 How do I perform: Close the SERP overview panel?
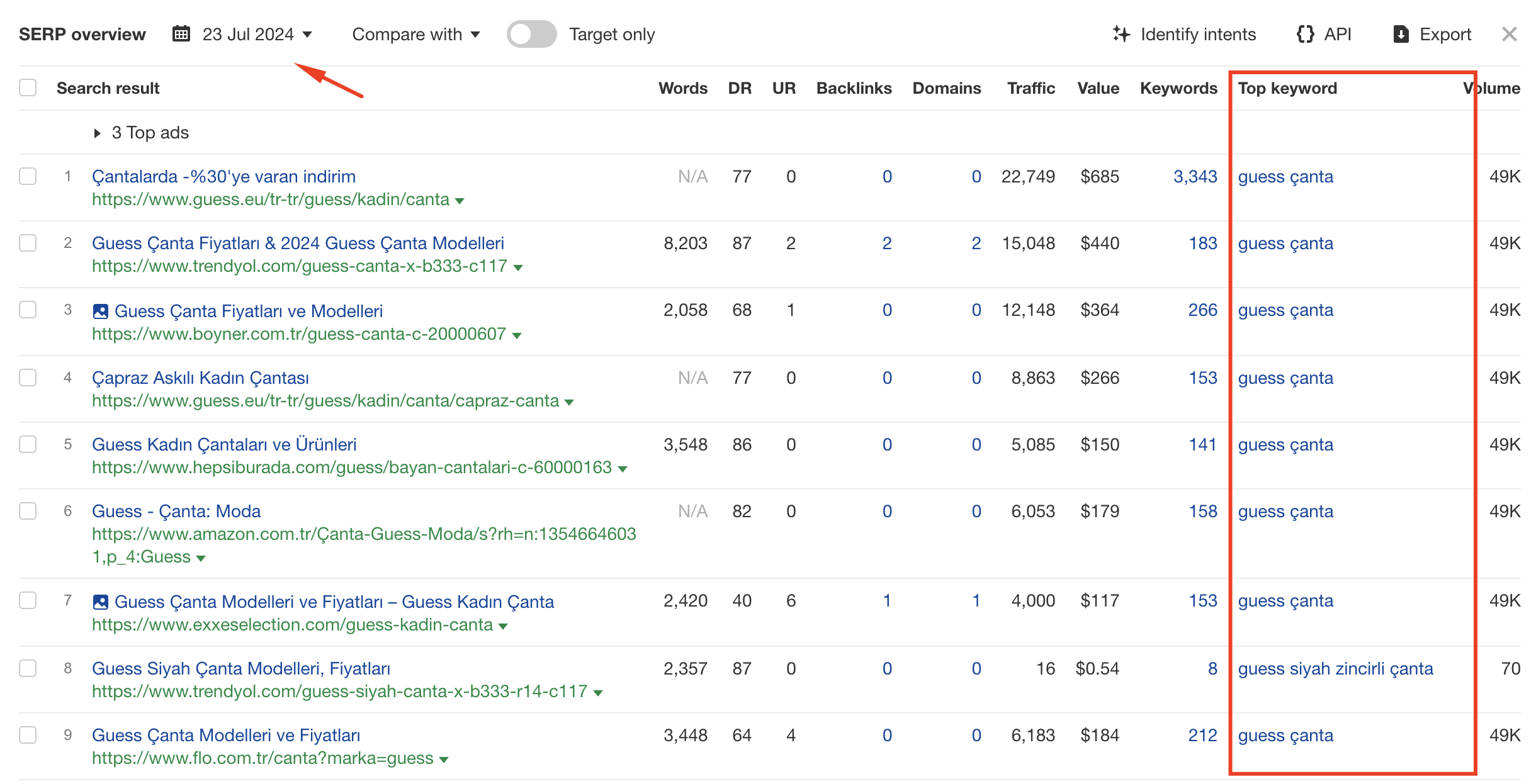1509,34
